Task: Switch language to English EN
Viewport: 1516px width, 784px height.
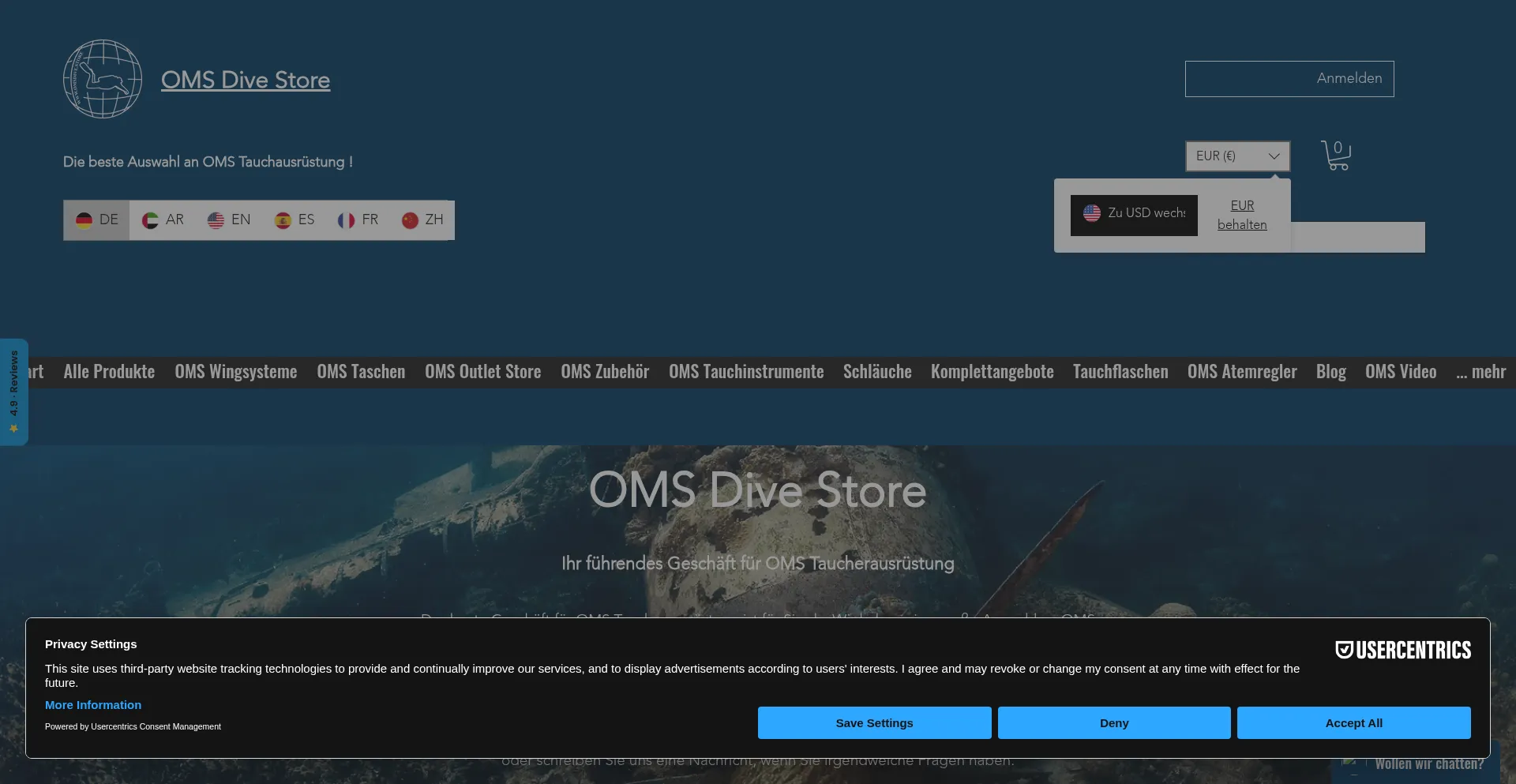Action: 229,219
